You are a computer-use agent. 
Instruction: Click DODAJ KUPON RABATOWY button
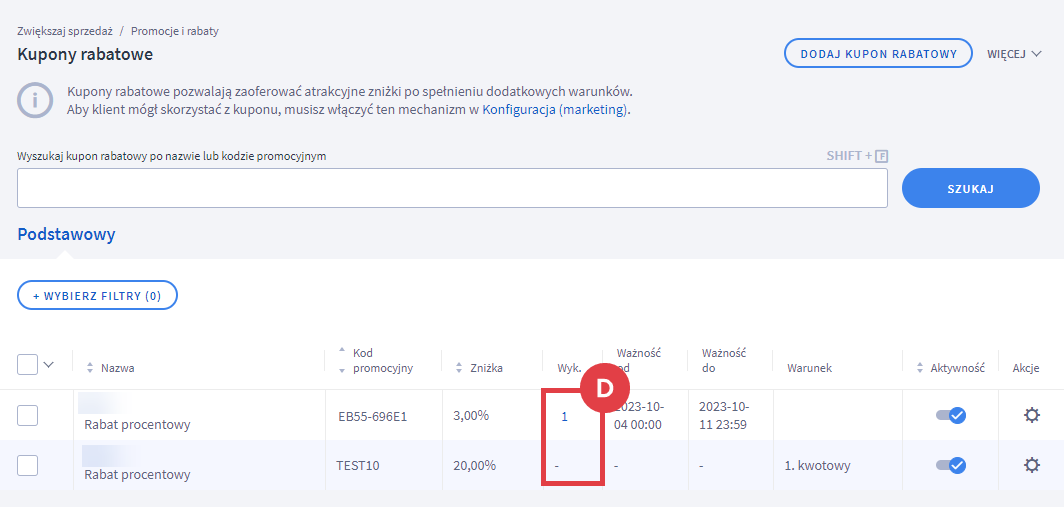[x=879, y=54]
